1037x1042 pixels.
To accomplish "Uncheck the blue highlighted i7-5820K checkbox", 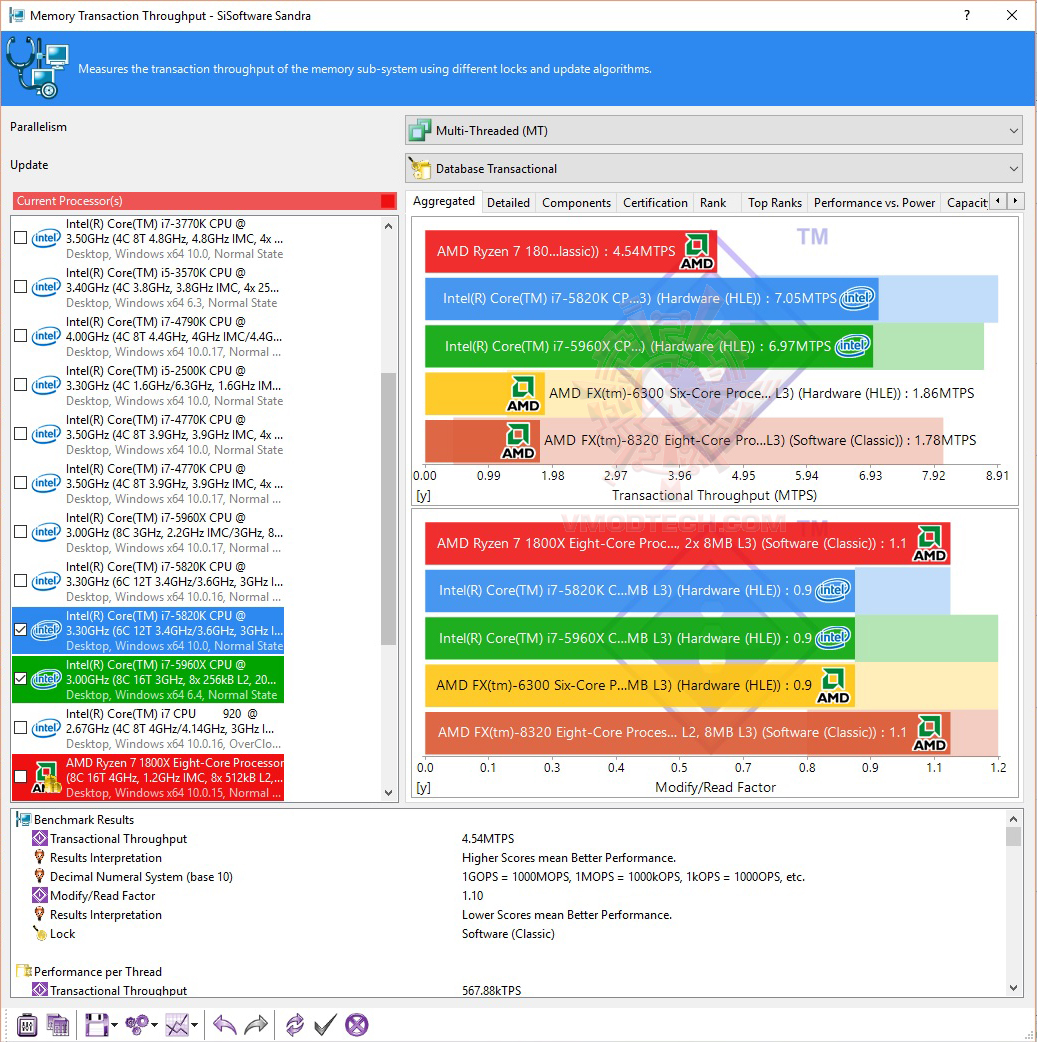I will click(21, 630).
